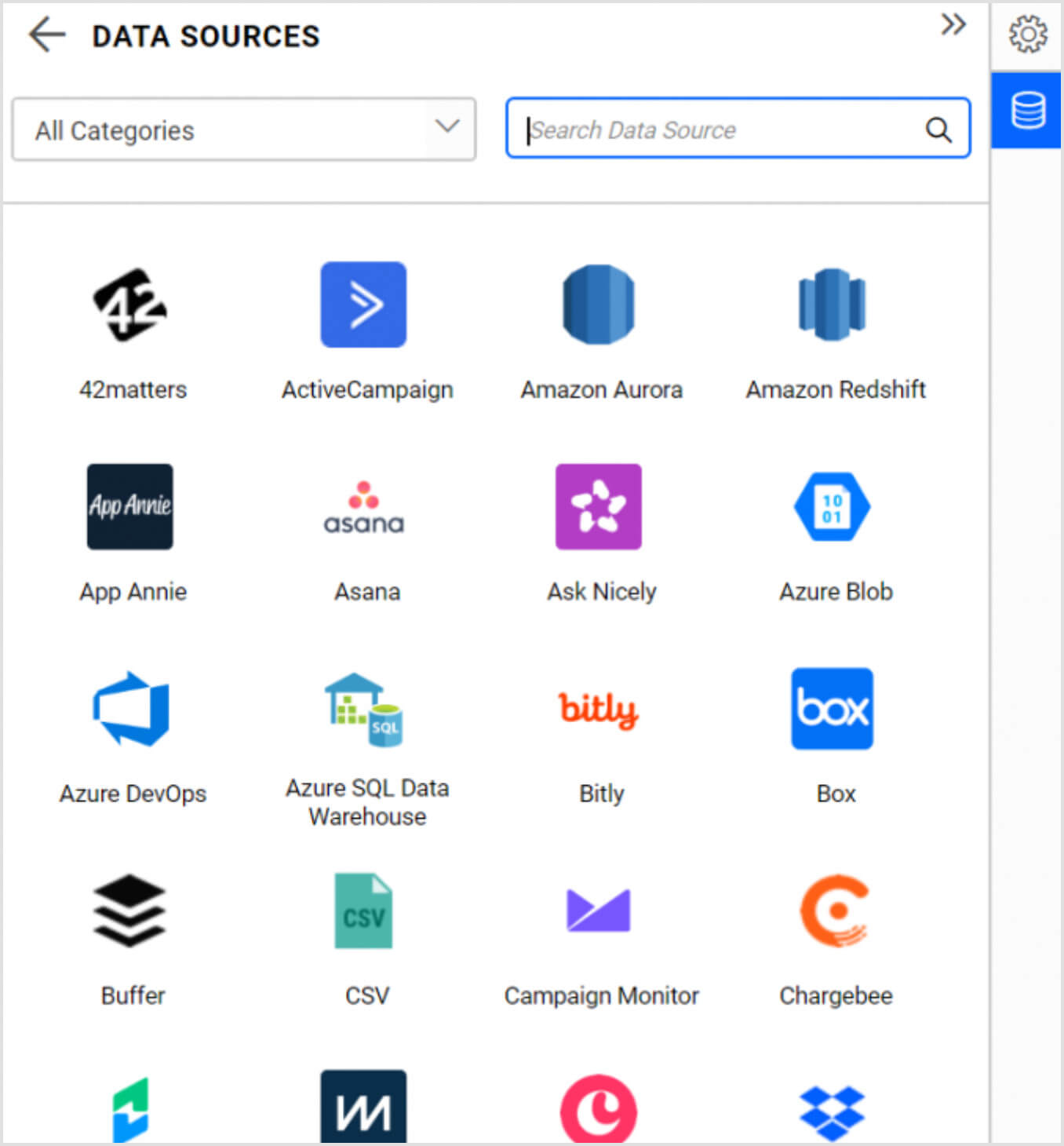Viewport: 1064px width, 1146px height.
Task: Click the 42matters label
Action: pyautogui.click(x=133, y=389)
